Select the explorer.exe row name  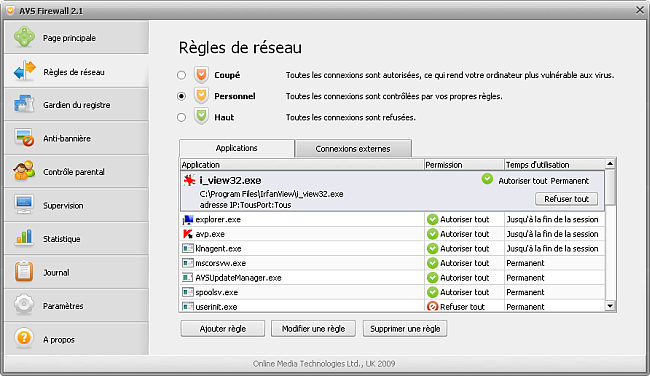point(218,219)
